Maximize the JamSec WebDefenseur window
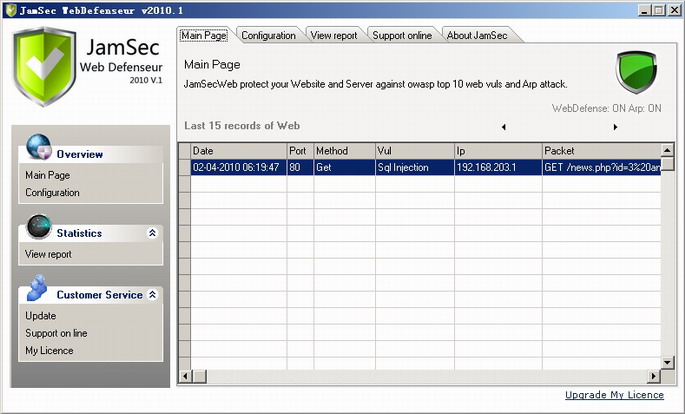The height and width of the screenshot is (414, 685). (x=659, y=10)
